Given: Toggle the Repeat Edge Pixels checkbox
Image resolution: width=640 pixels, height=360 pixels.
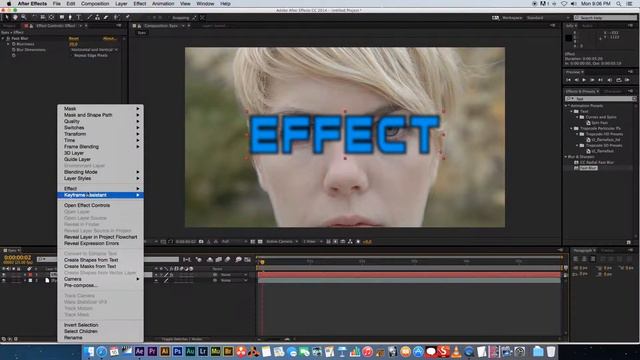Looking at the screenshot, I should 72,55.
